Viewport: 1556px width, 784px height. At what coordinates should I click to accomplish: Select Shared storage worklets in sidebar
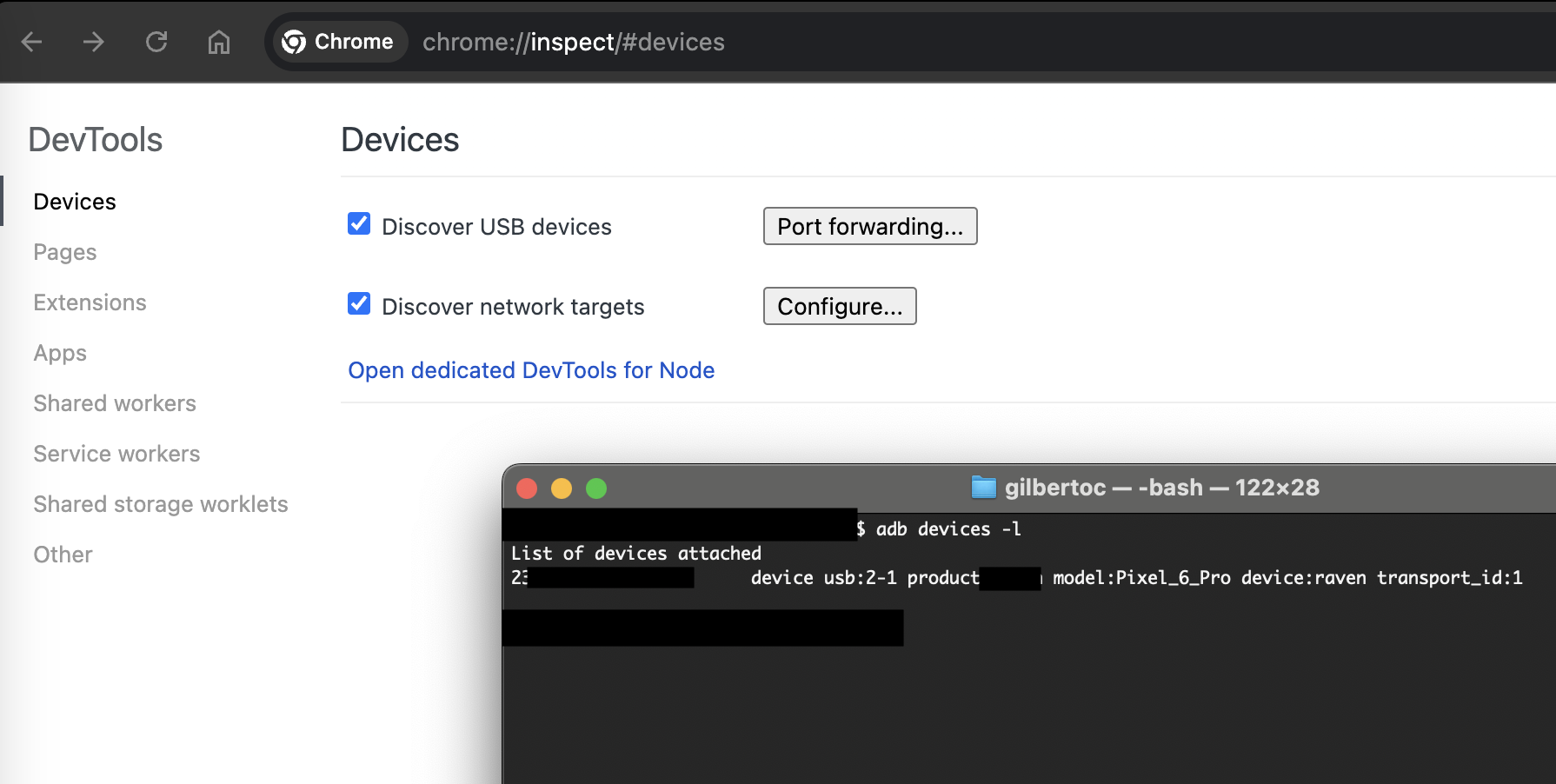(161, 504)
